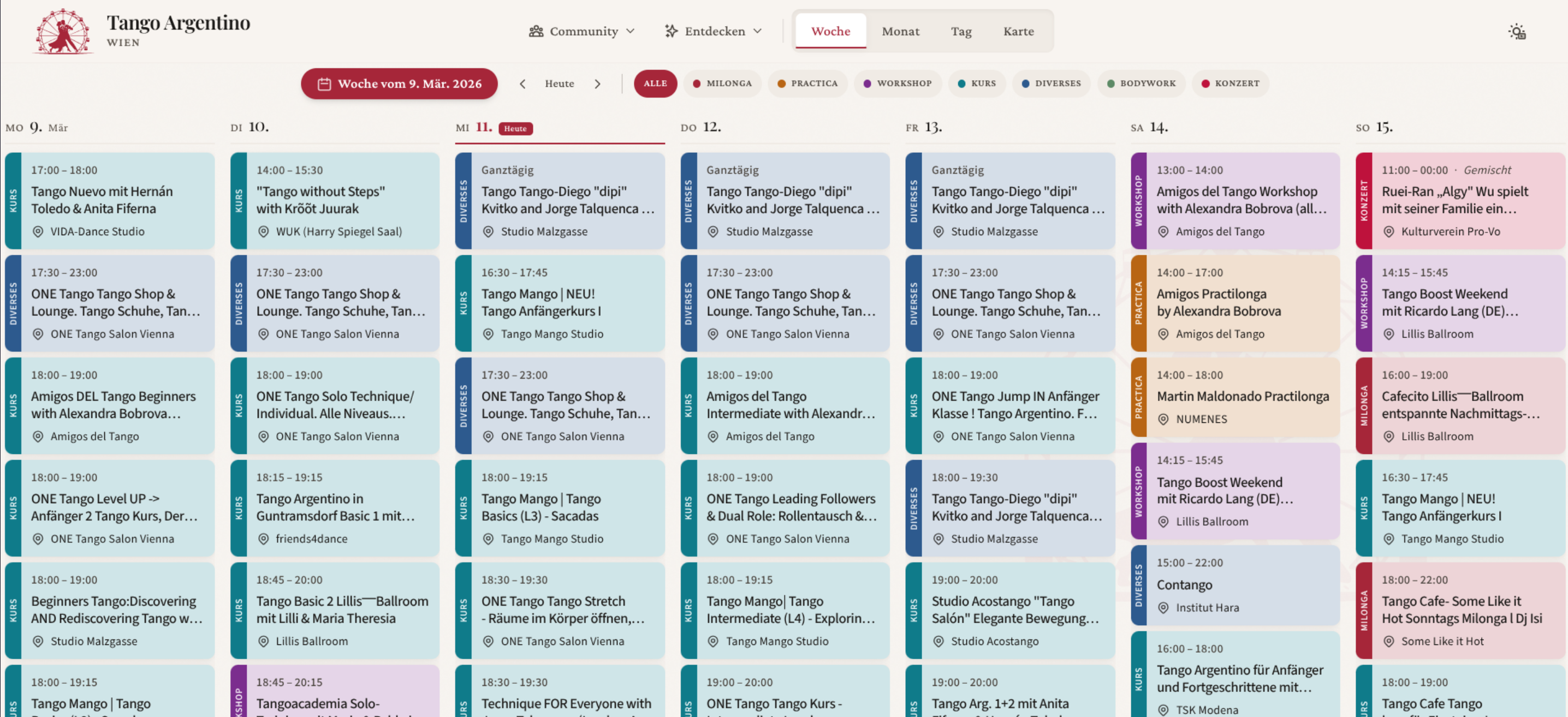Viewport: 1568px width, 717px height.
Task: Go to previous week arrow
Action: tap(522, 84)
